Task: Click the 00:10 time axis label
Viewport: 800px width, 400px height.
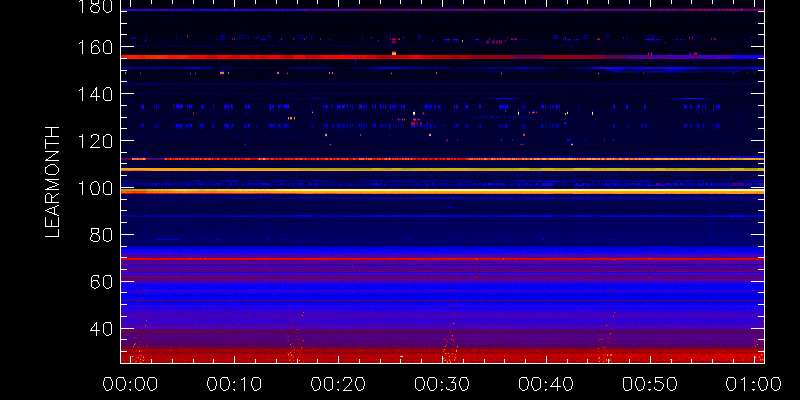Action: 235,384
